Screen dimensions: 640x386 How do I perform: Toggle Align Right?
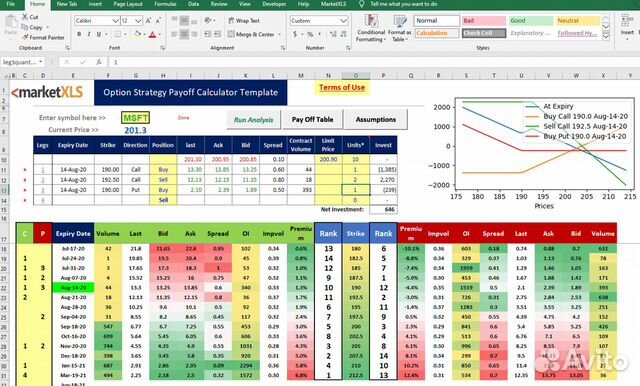coord(194,34)
